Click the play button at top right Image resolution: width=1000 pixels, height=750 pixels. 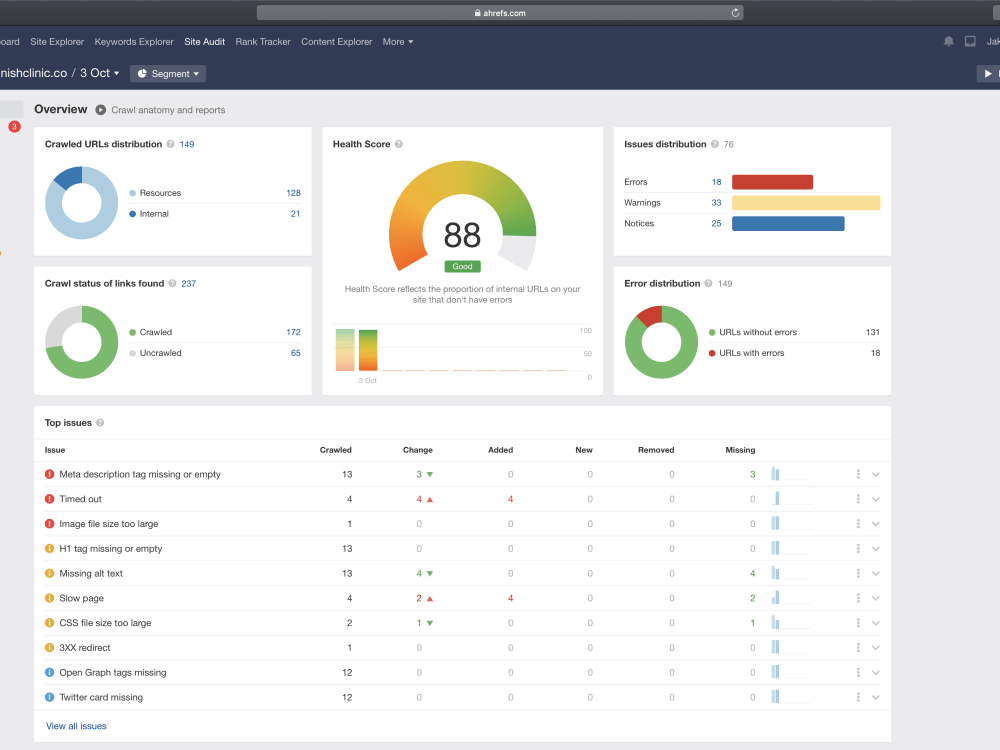pyautogui.click(x=988, y=73)
